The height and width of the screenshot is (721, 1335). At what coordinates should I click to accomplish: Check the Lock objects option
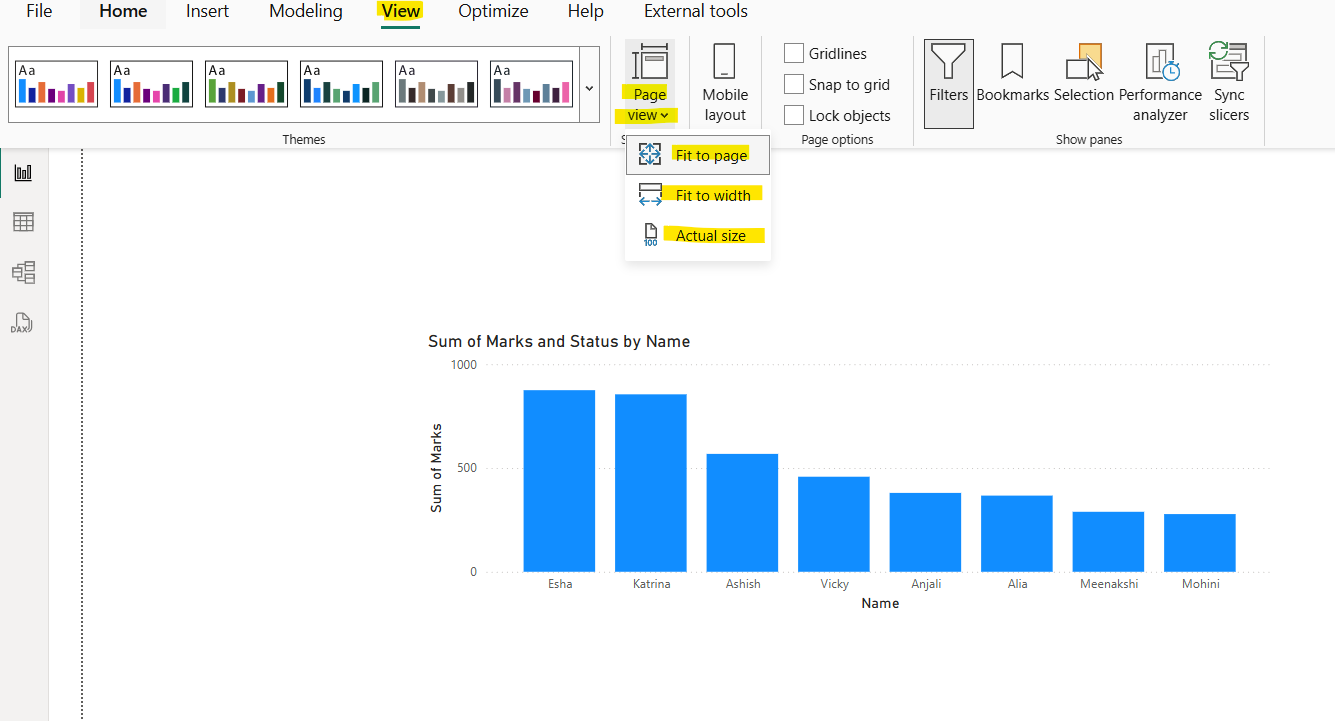pyautogui.click(x=795, y=115)
